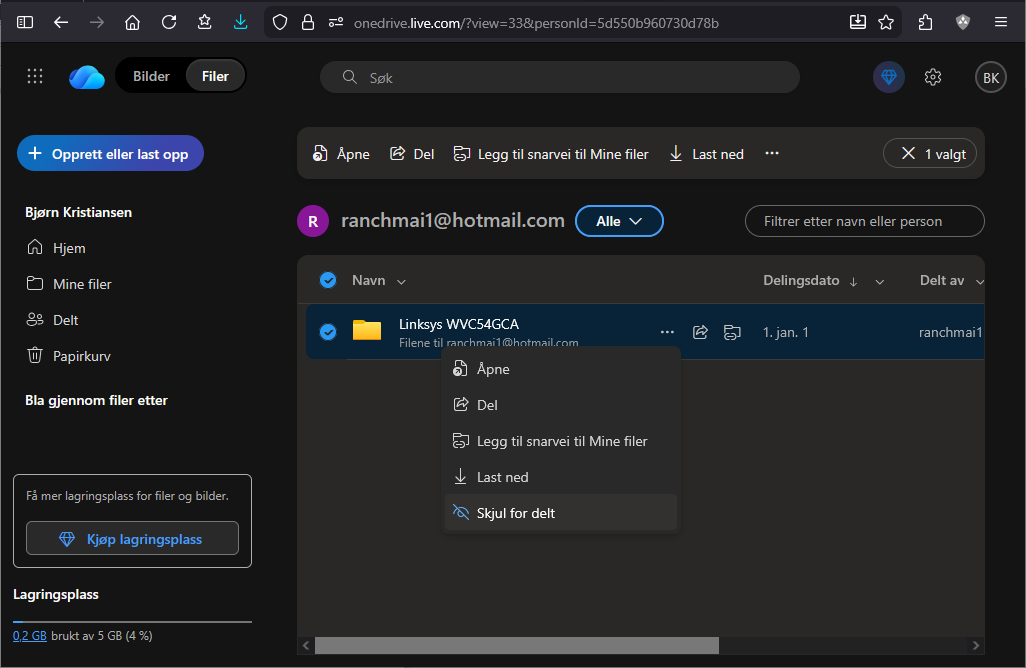Open more toolbar commands ellipsis
This screenshot has height=668, width=1026.
click(x=771, y=153)
